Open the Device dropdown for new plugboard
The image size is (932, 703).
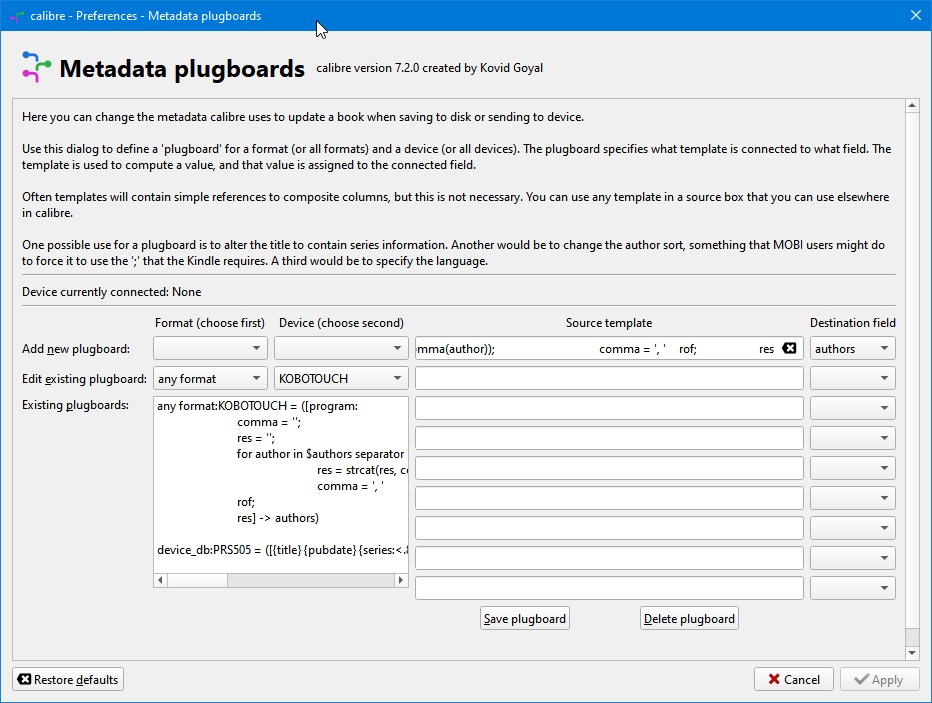341,348
